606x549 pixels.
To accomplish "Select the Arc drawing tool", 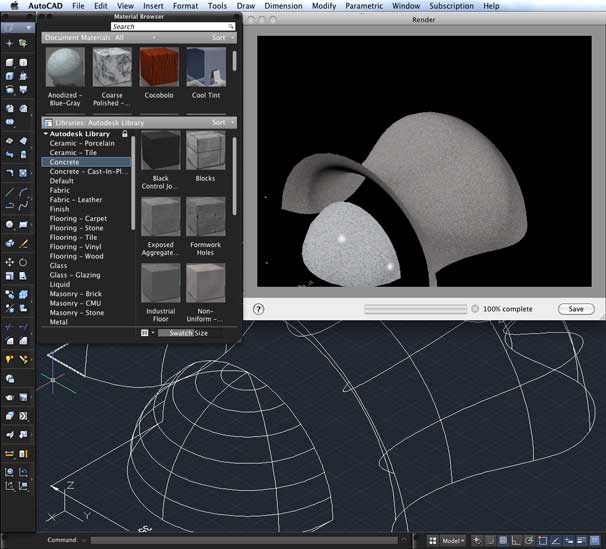I will point(23,192).
